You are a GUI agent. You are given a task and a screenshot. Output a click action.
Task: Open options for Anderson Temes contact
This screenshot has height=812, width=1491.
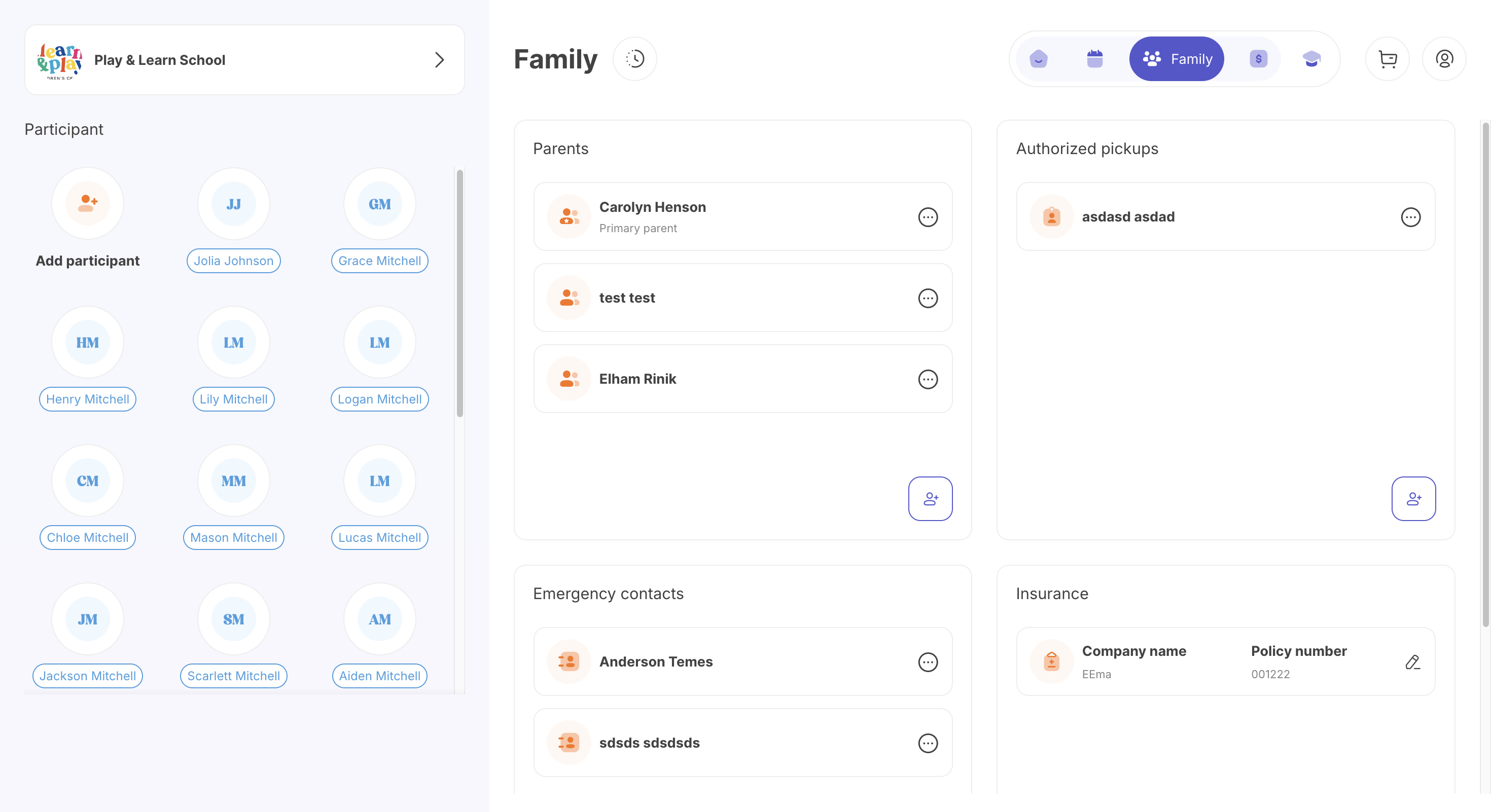pyautogui.click(x=928, y=661)
